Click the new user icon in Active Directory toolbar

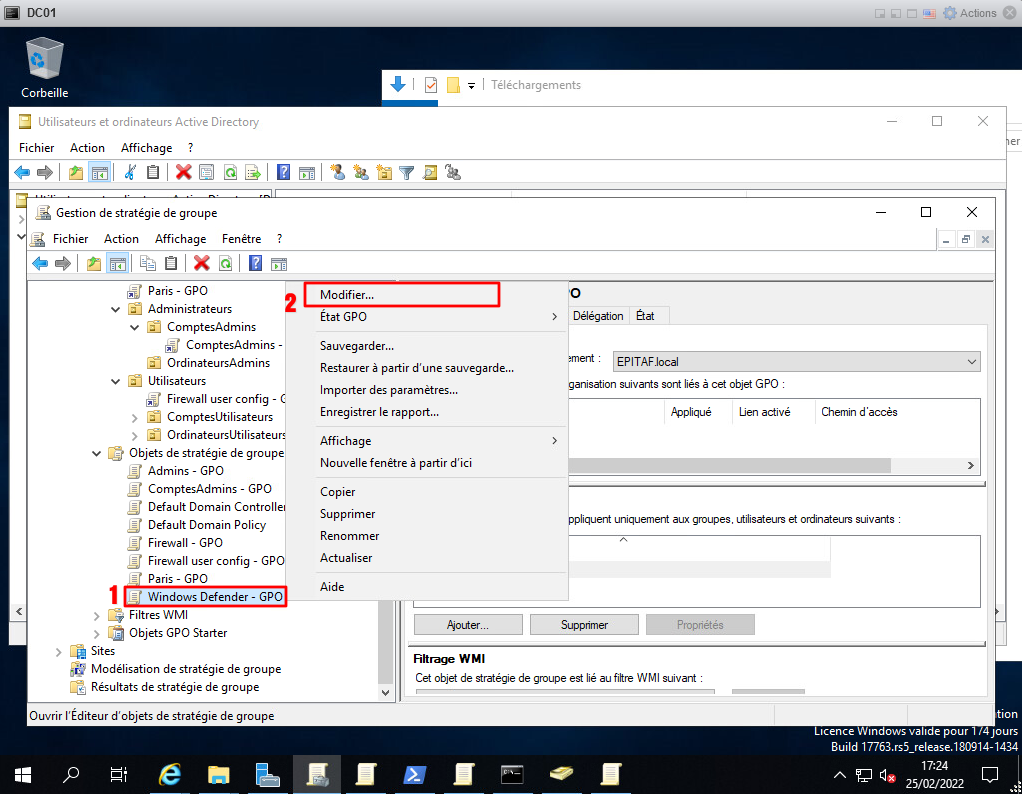coord(338,172)
